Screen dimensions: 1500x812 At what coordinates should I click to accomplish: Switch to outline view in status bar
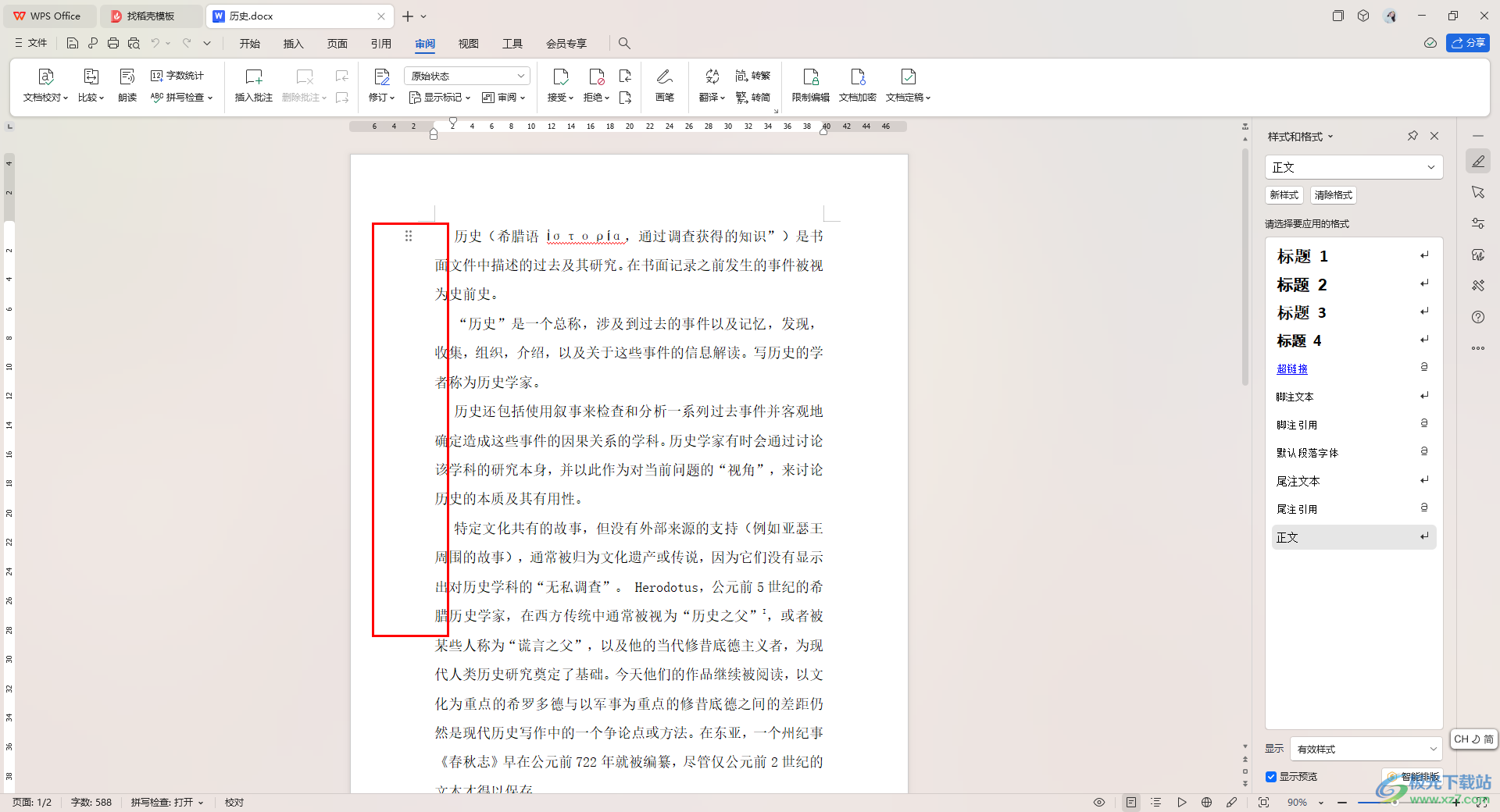(1156, 802)
